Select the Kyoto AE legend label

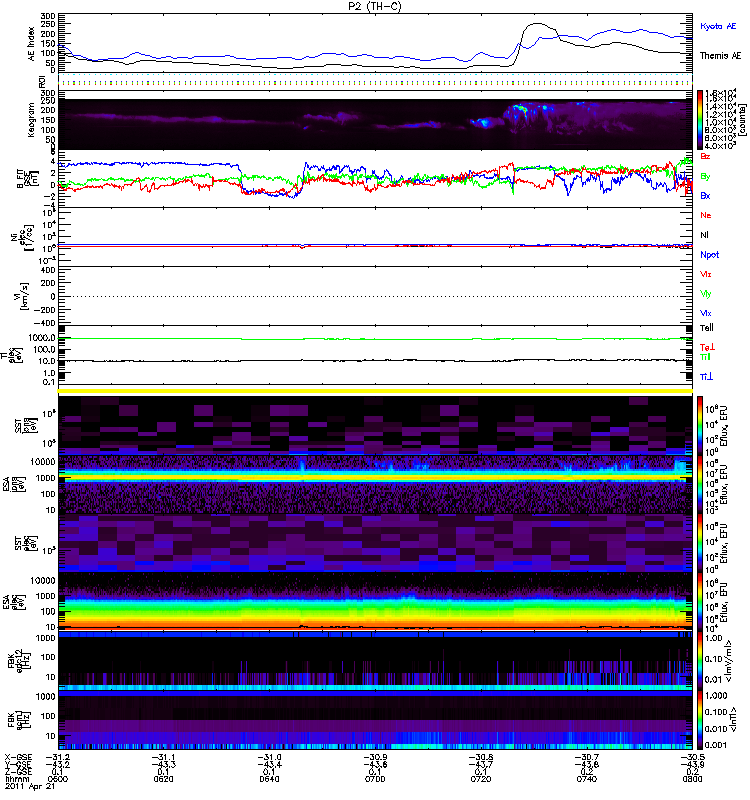tap(719, 24)
